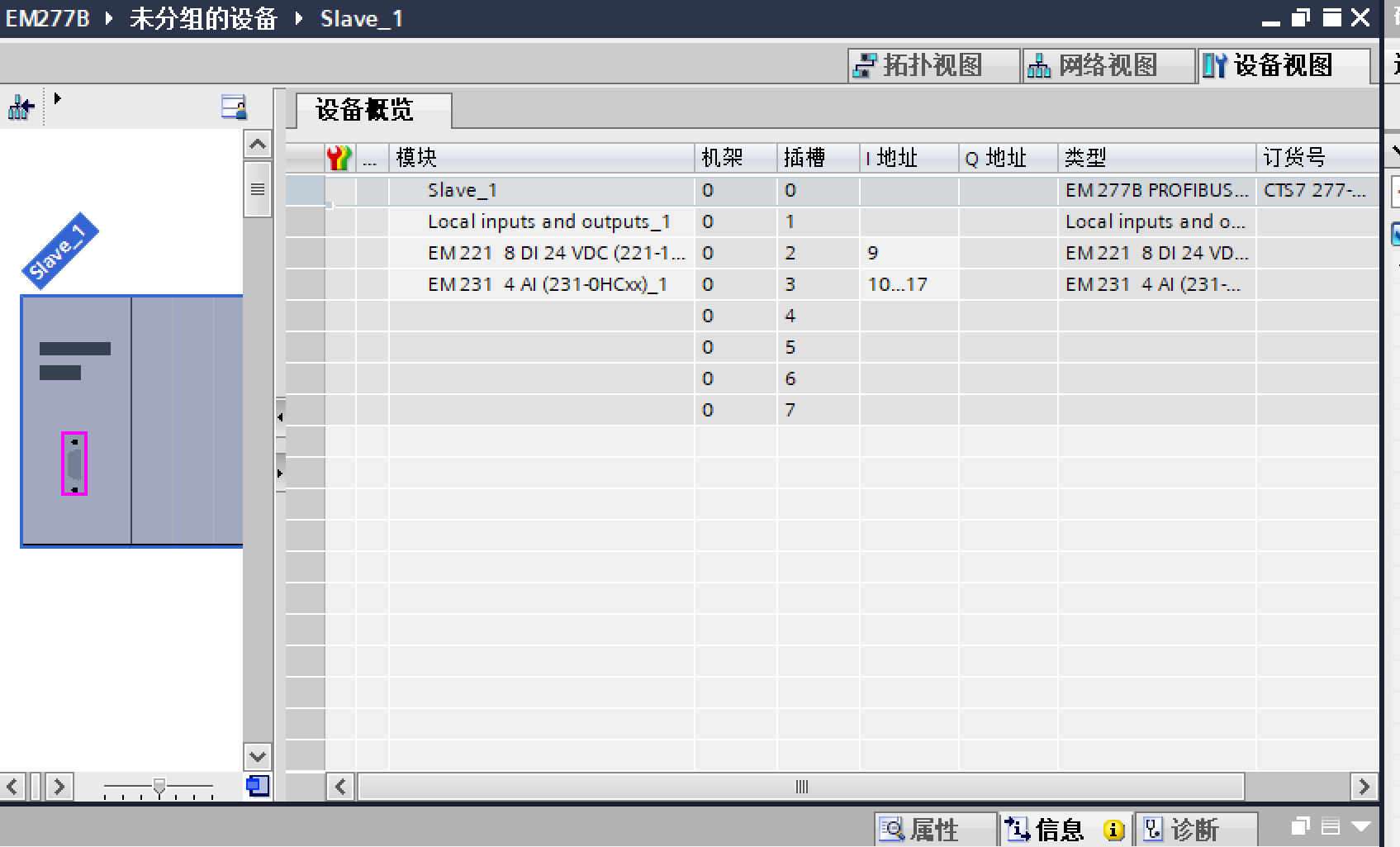The width and height of the screenshot is (1400, 847).
Task: Click the I 地址 column header
Action: (909, 157)
